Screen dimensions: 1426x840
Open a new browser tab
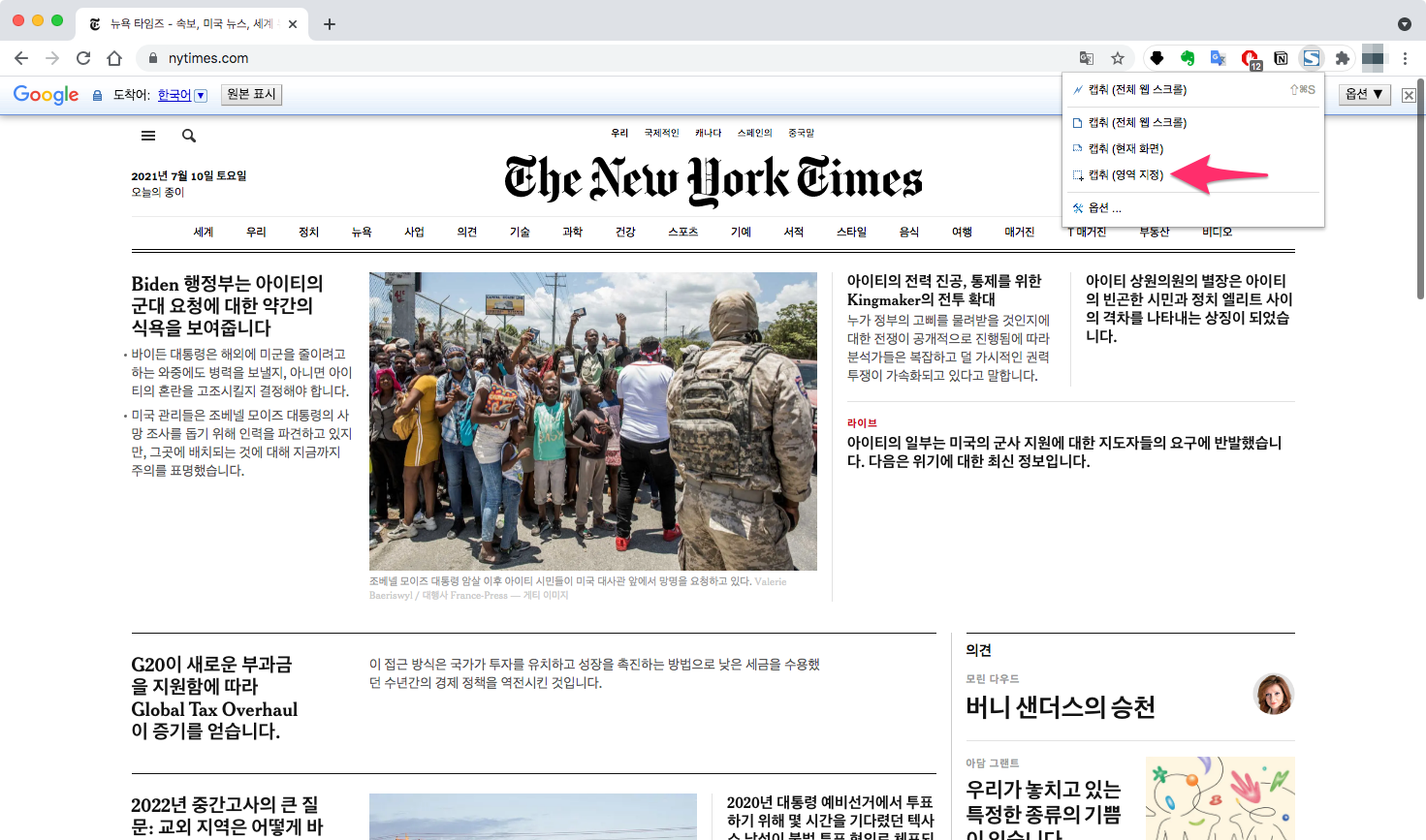330,24
